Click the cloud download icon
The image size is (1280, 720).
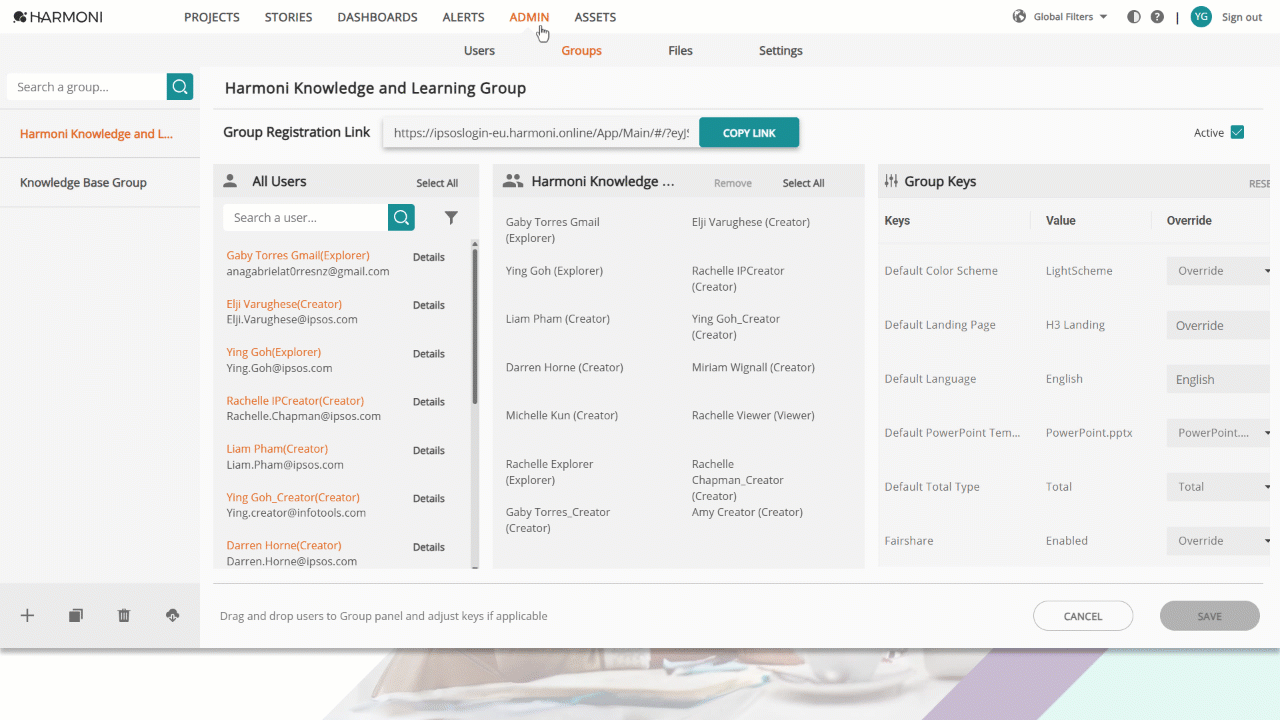172,616
